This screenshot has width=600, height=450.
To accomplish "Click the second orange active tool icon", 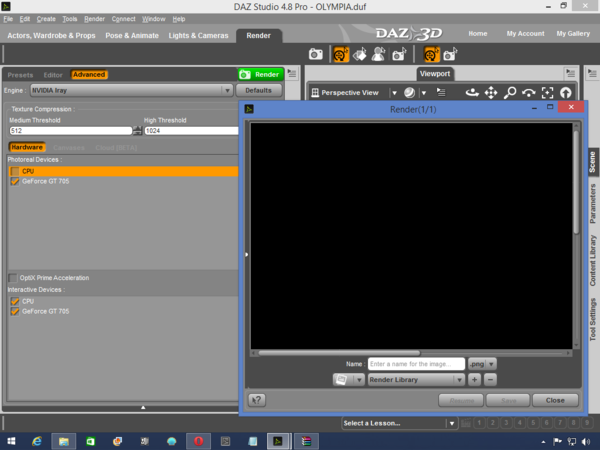I will [432, 54].
